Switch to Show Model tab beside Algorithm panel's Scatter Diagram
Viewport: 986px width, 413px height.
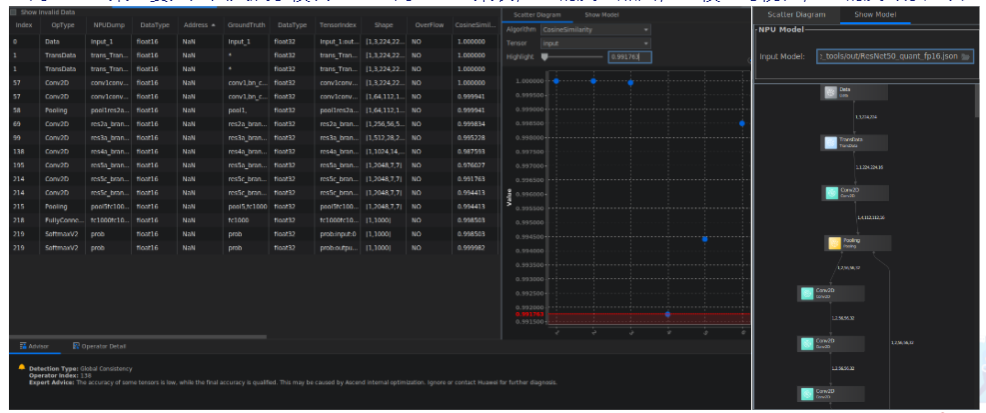tap(601, 14)
